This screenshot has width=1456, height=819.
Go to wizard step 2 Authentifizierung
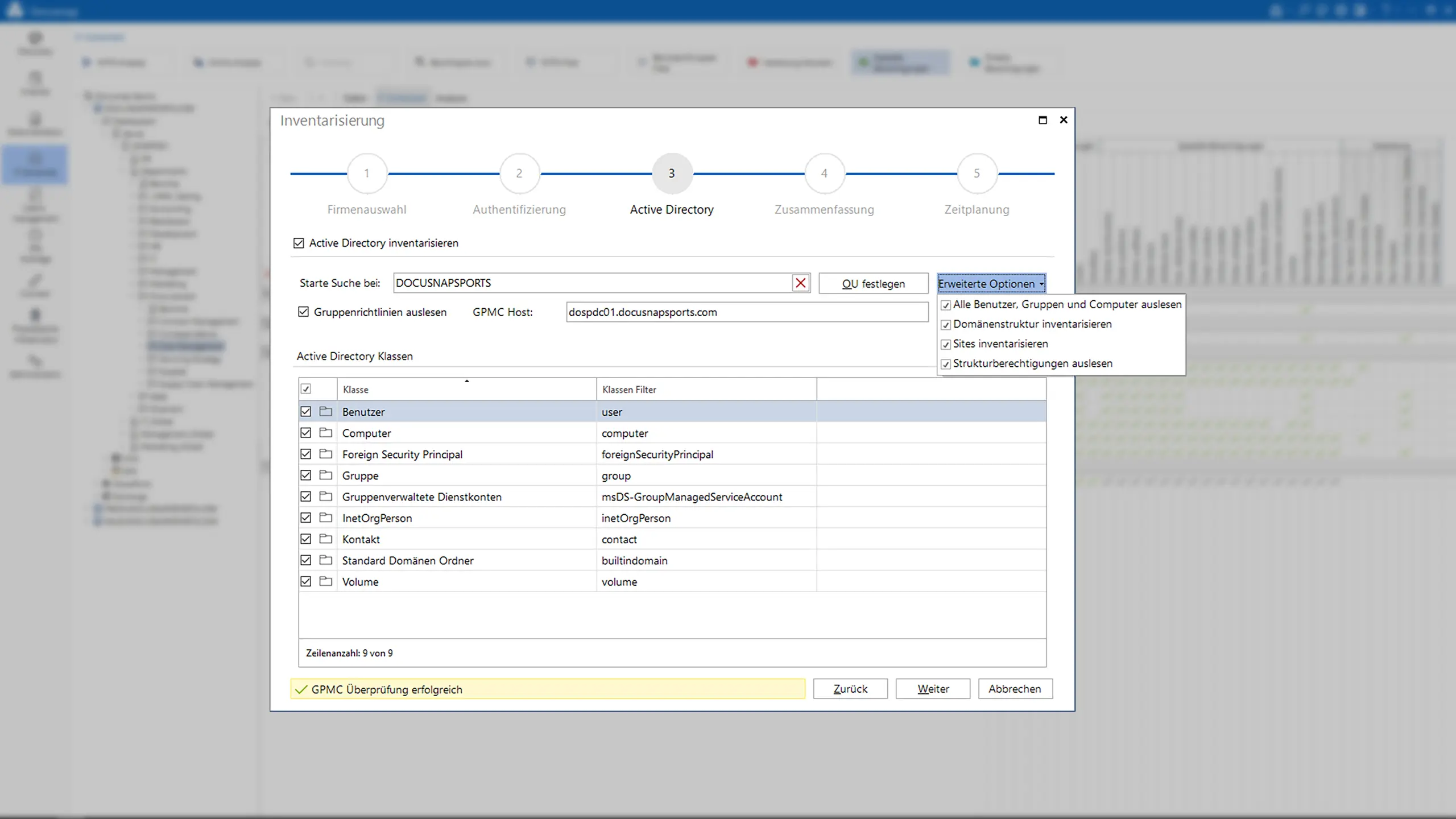519,173
